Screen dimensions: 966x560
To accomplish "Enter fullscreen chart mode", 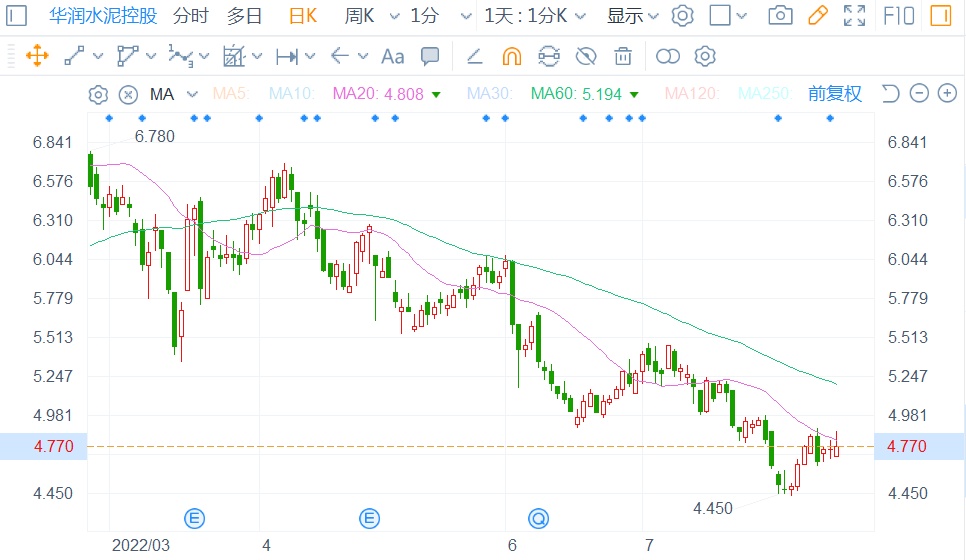I will point(854,16).
